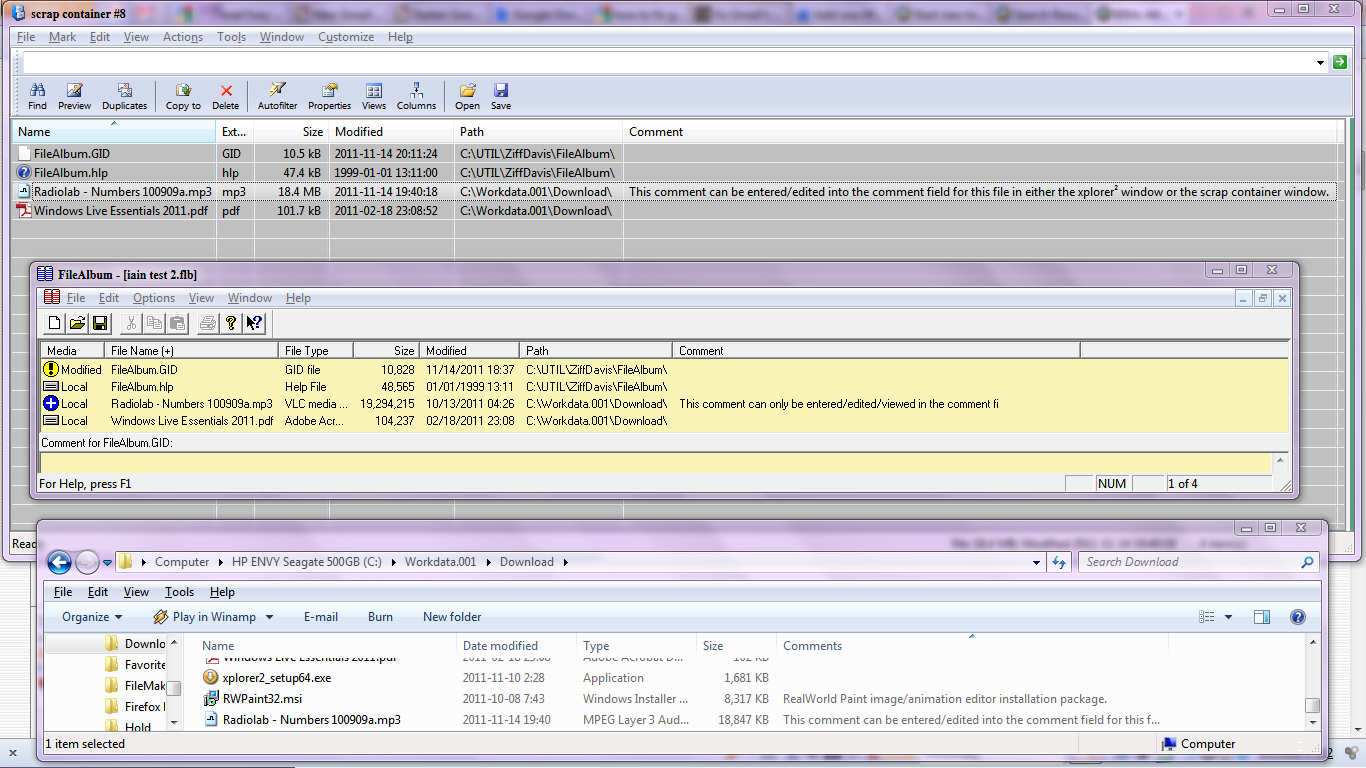Open the Tools menu in Explorer

180,592
